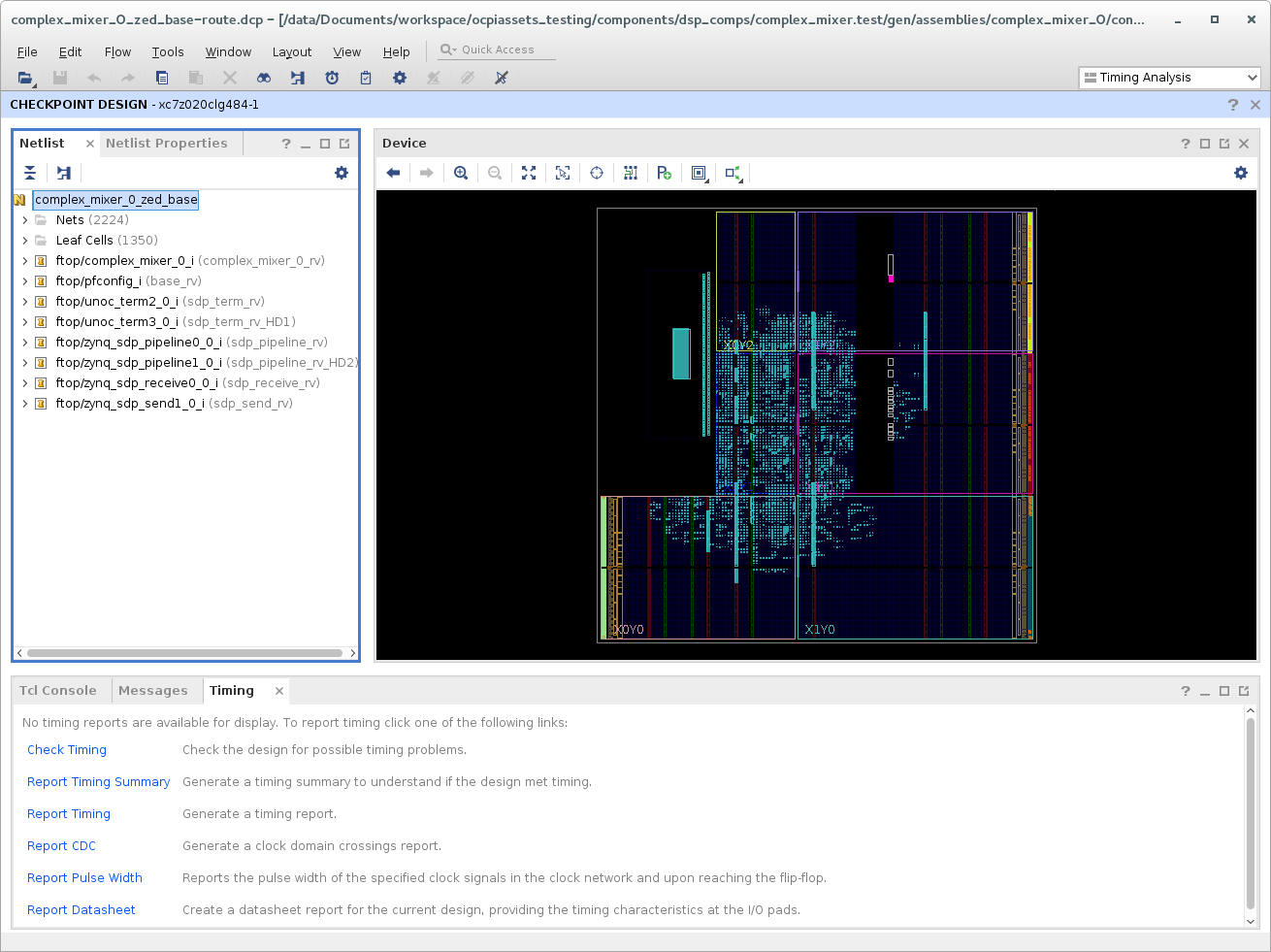Open Netlist panel settings gear
The width and height of the screenshot is (1271, 952).
pos(342,173)
